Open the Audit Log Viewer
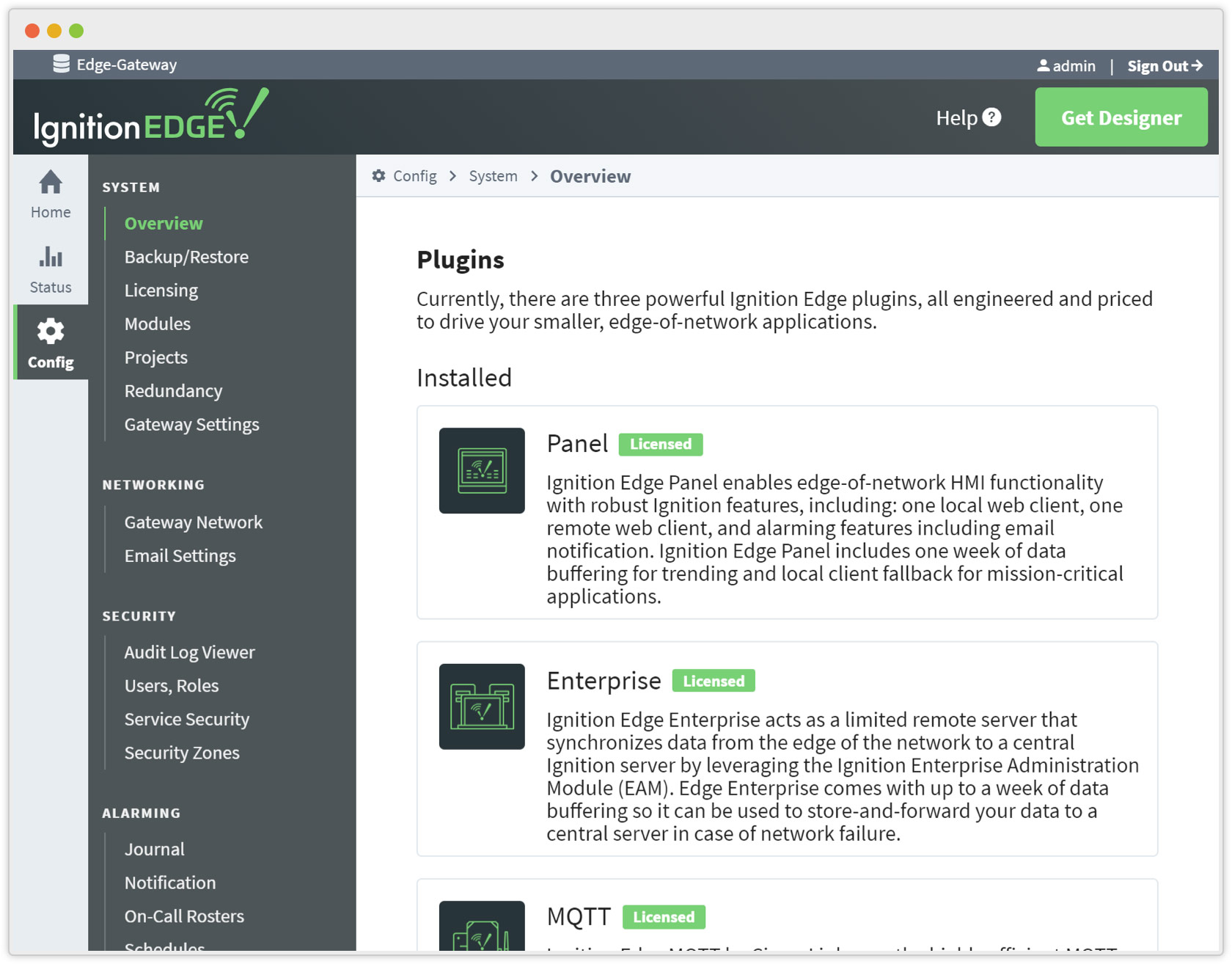 tap(190, 652)
